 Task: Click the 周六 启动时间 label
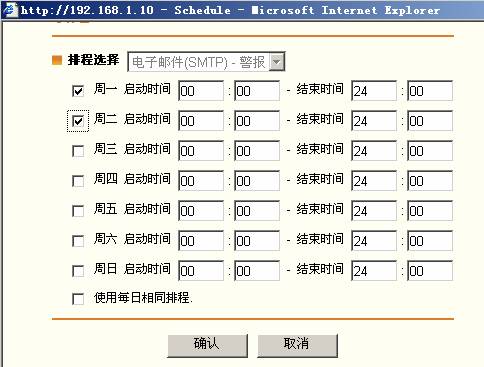click(132, 239)
